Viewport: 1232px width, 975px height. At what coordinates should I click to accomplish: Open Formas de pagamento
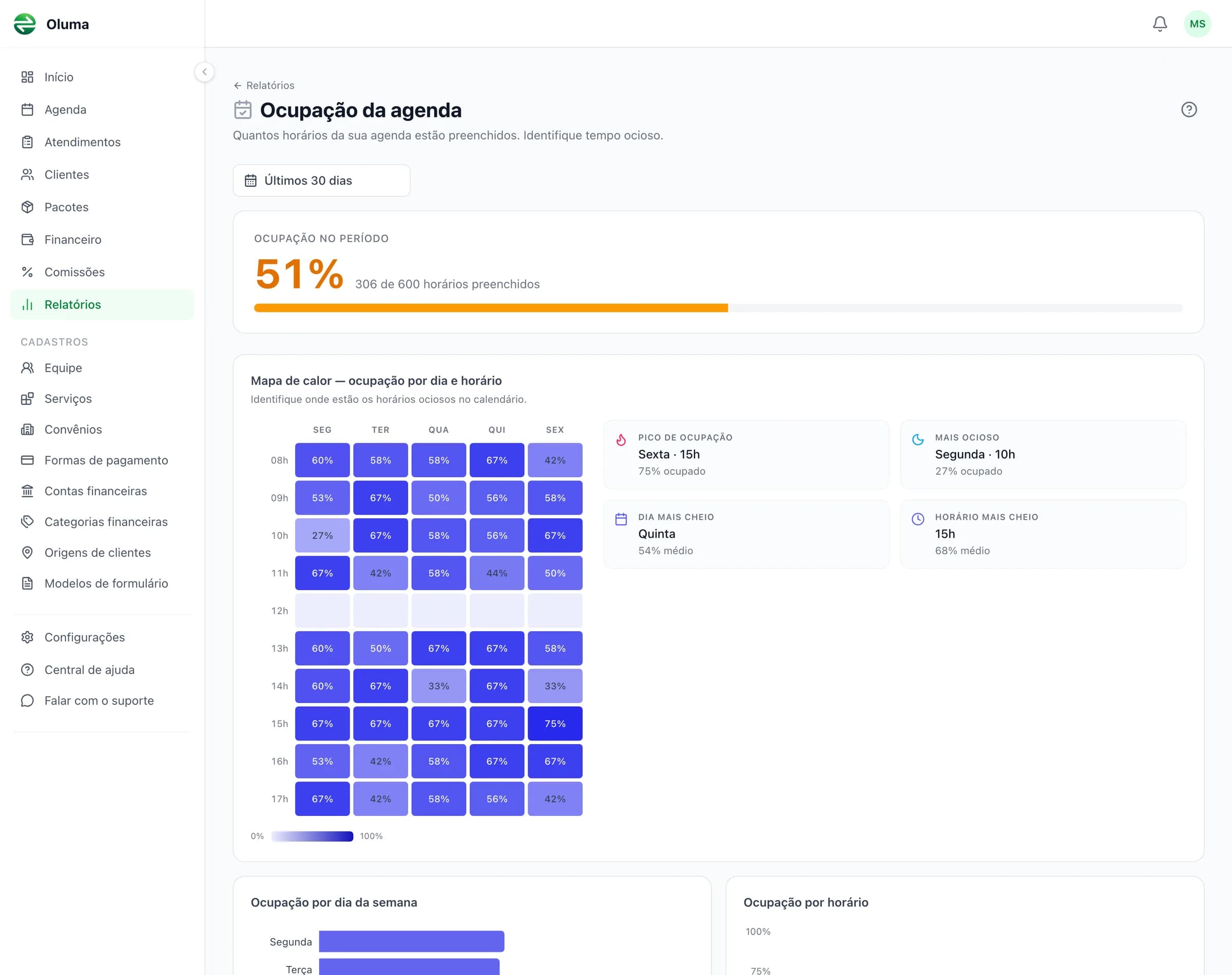pyautogui.click(x=102, y=461)
